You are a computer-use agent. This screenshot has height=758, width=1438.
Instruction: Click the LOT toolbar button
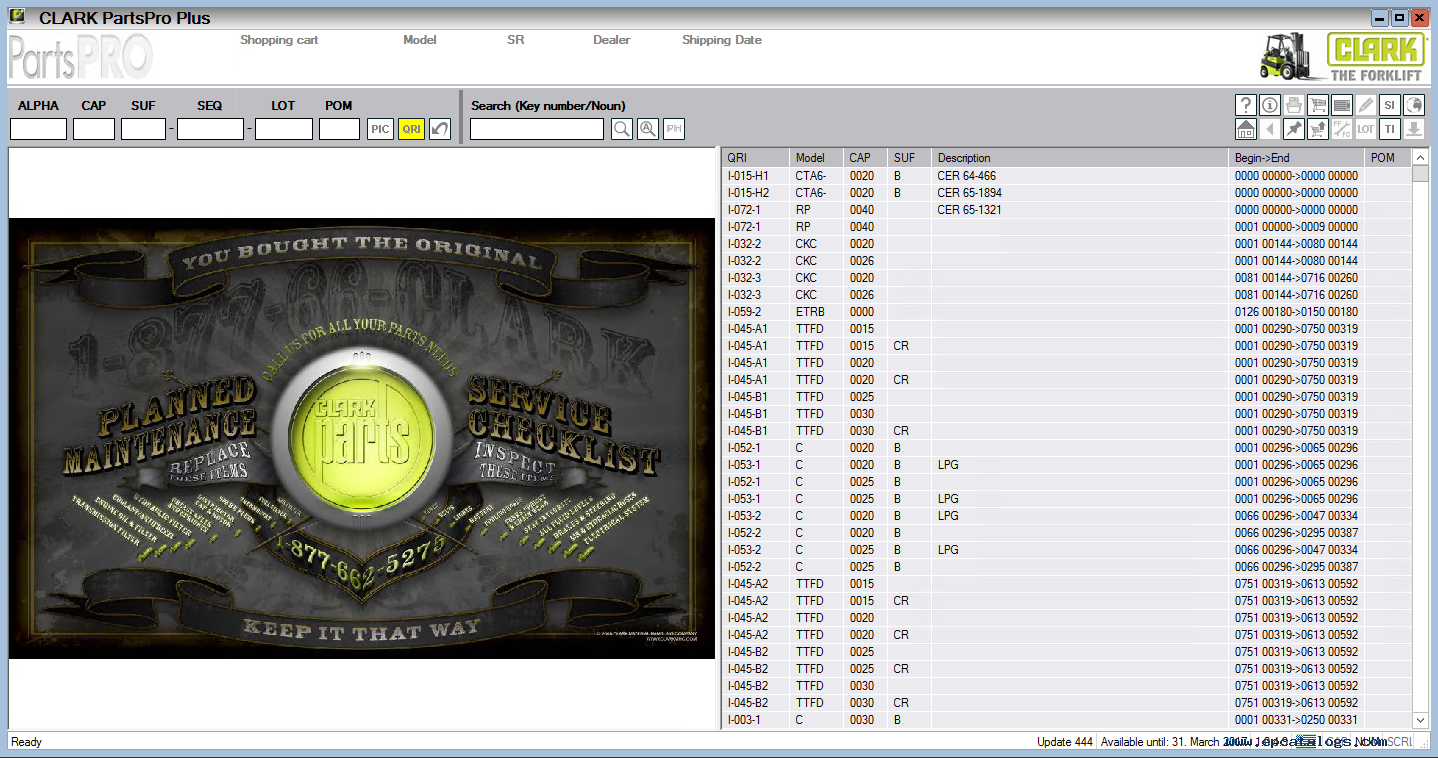[x=1366, y=129]
